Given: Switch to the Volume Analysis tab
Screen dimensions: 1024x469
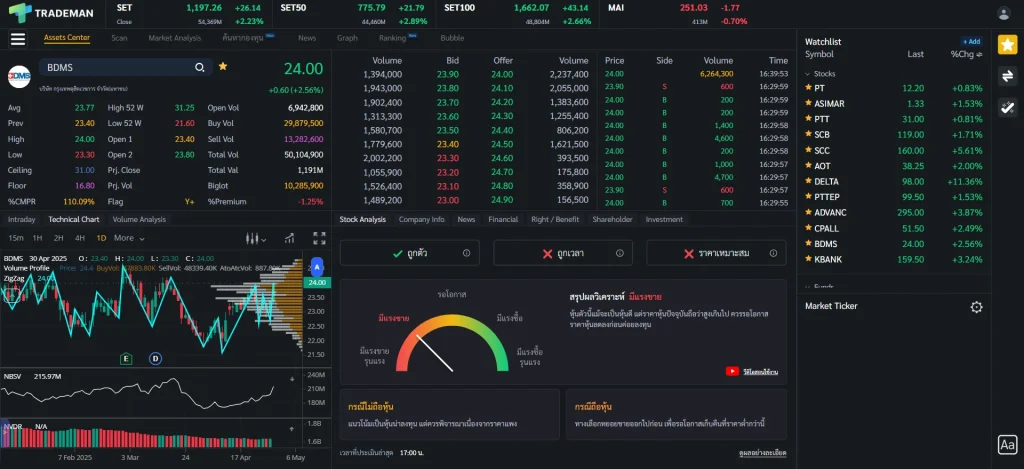Looking at the screenshot, I should coord(139,219).
